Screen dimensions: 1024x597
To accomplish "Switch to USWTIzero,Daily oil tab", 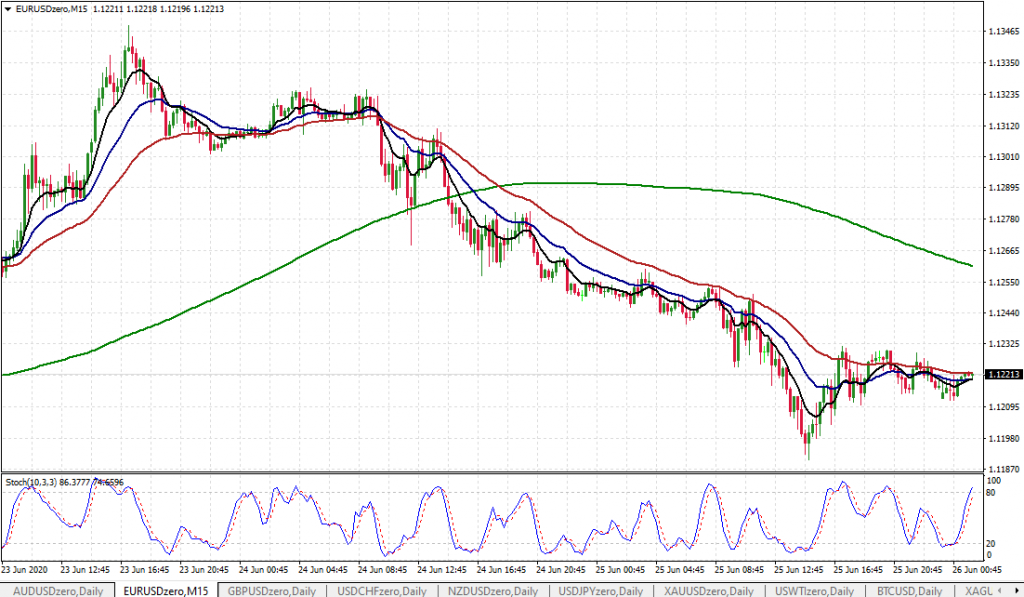I will [x=708, y=590].
